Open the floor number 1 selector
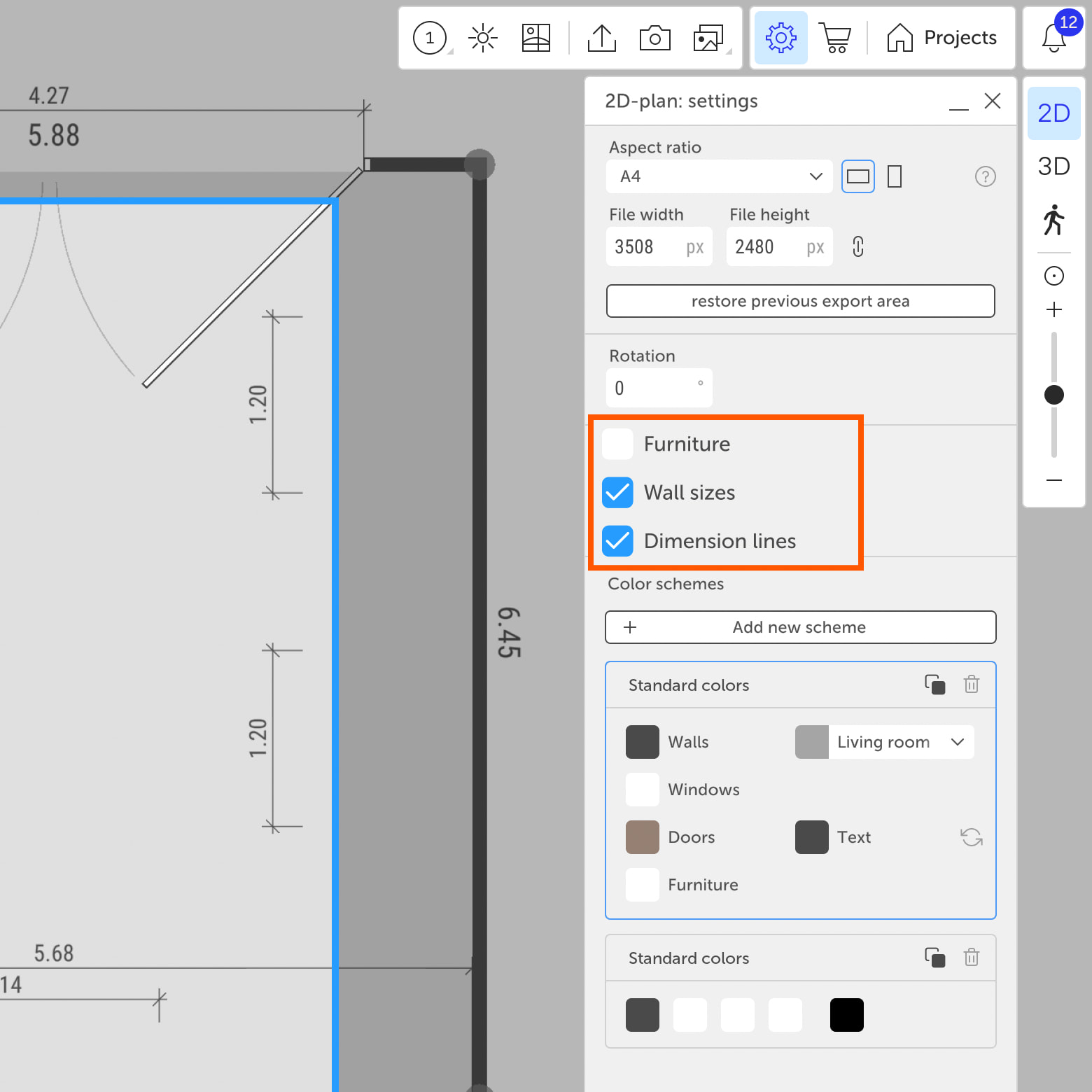This screenshot has width=1092, height=1092. [430, 38]
